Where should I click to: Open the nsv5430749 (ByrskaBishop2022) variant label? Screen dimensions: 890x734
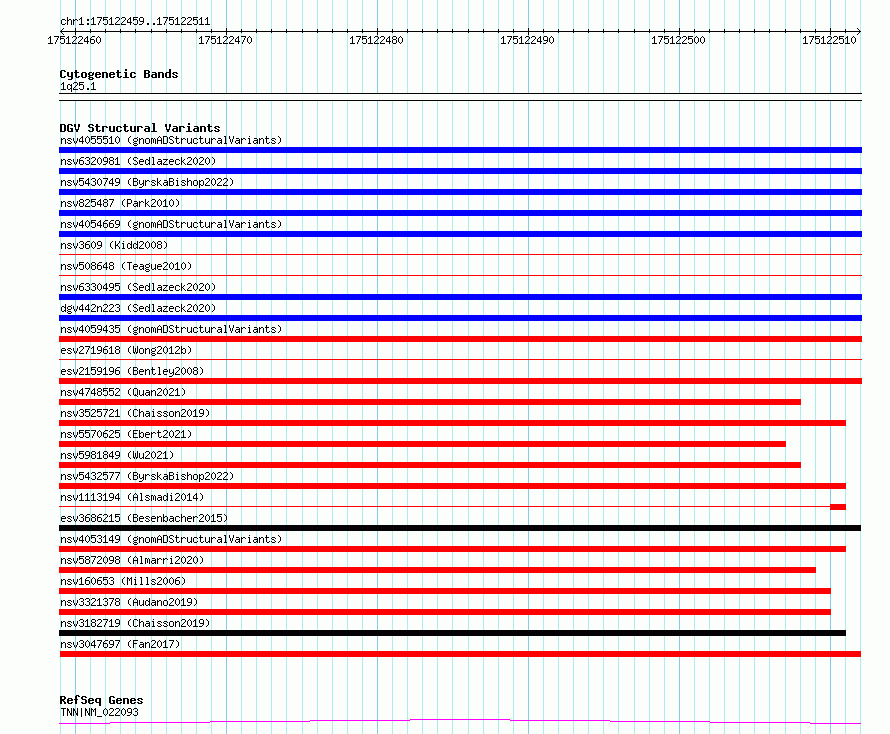(147, 182)
